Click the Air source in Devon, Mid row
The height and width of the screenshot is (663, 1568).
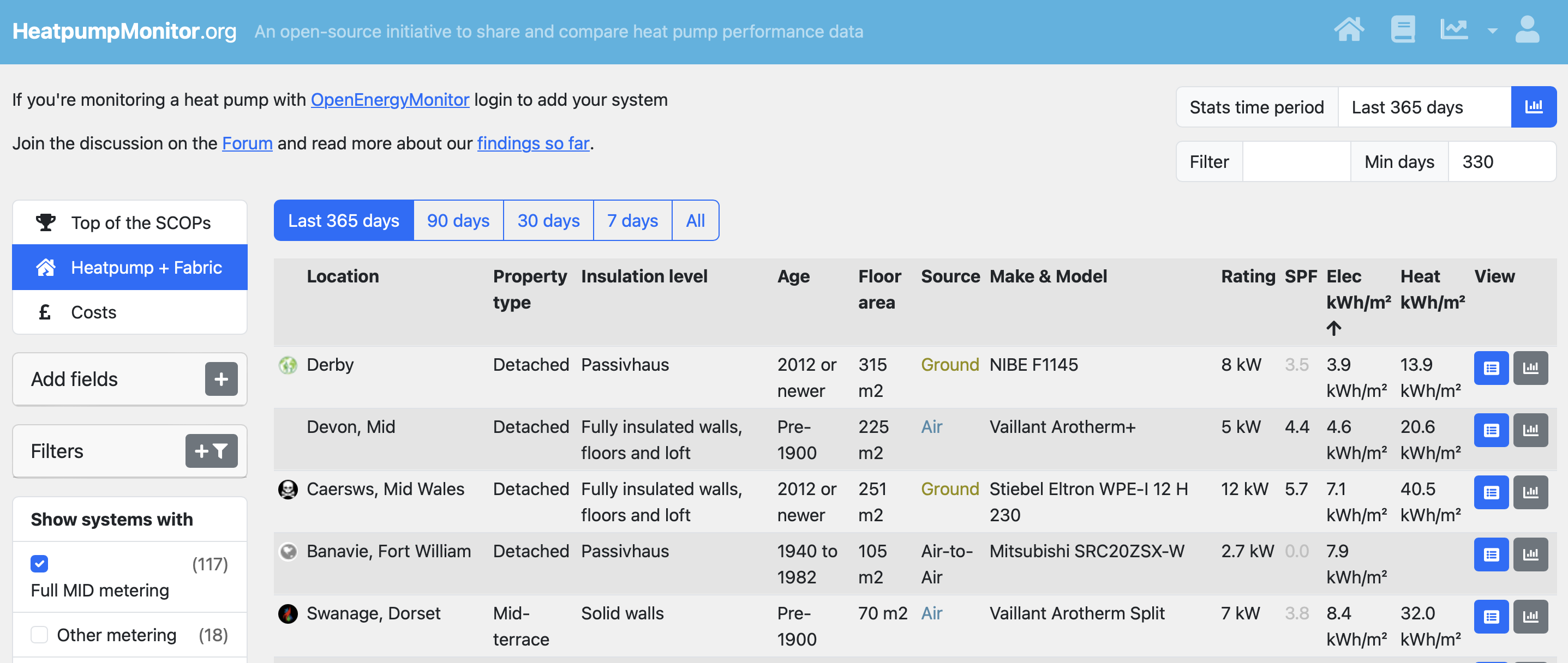coord(931,426)
